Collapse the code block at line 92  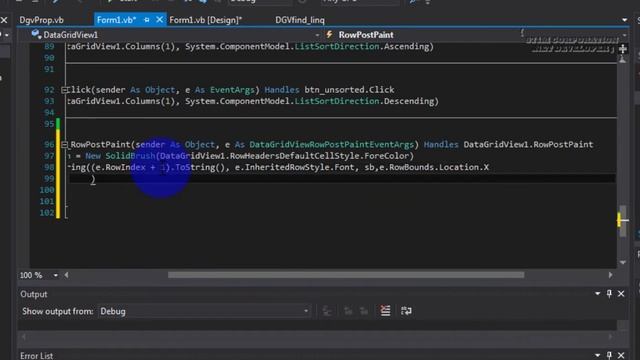click(64, 90)
